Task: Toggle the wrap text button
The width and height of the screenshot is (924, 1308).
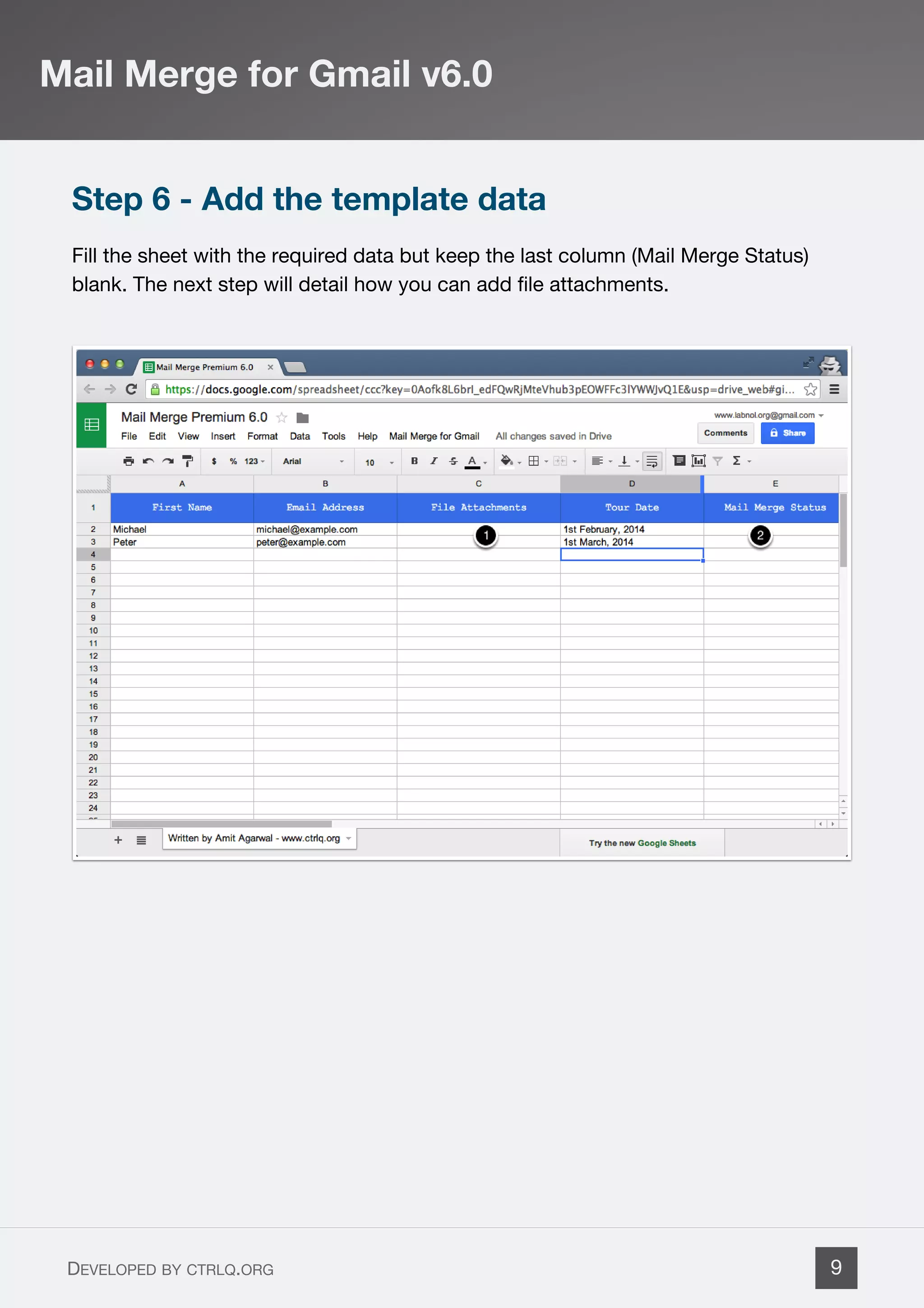Action: [652, 461]
